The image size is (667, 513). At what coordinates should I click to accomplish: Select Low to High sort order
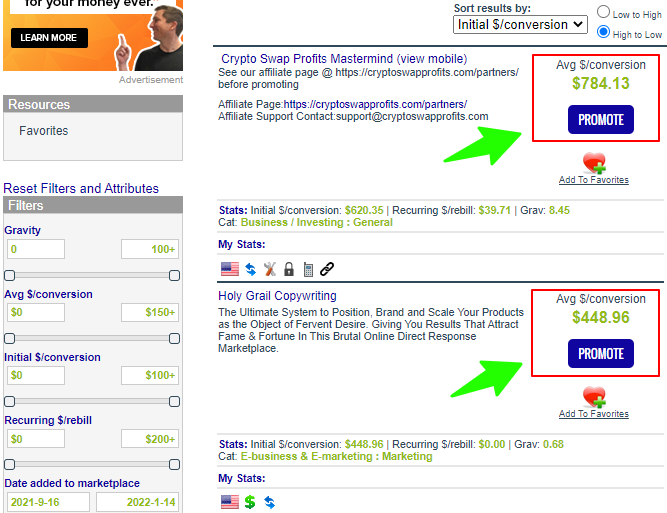pos(603,12)
